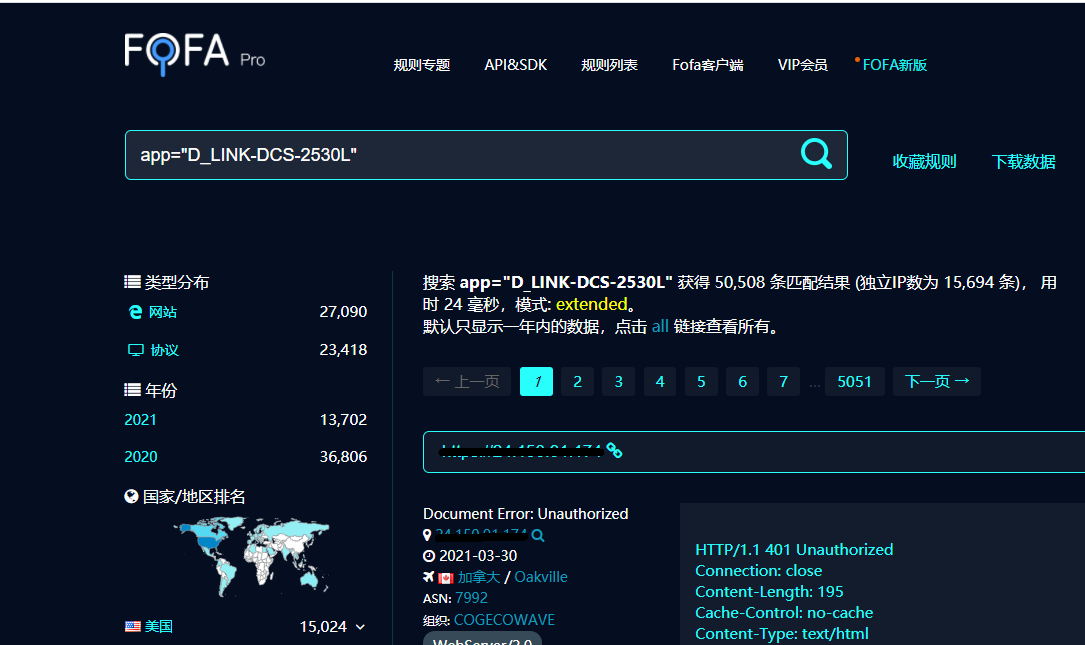Click the redacted result IP address link

(x=481, y=535)
